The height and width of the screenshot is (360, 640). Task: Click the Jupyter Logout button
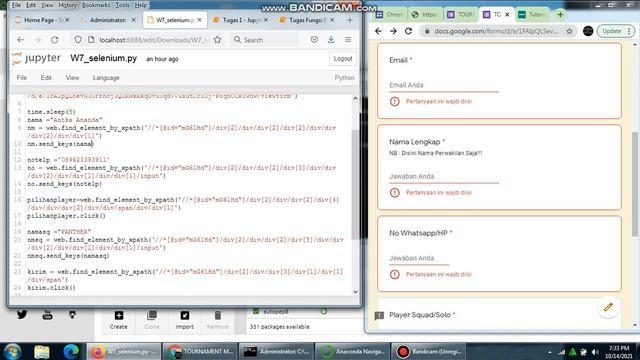pos(342,59)
